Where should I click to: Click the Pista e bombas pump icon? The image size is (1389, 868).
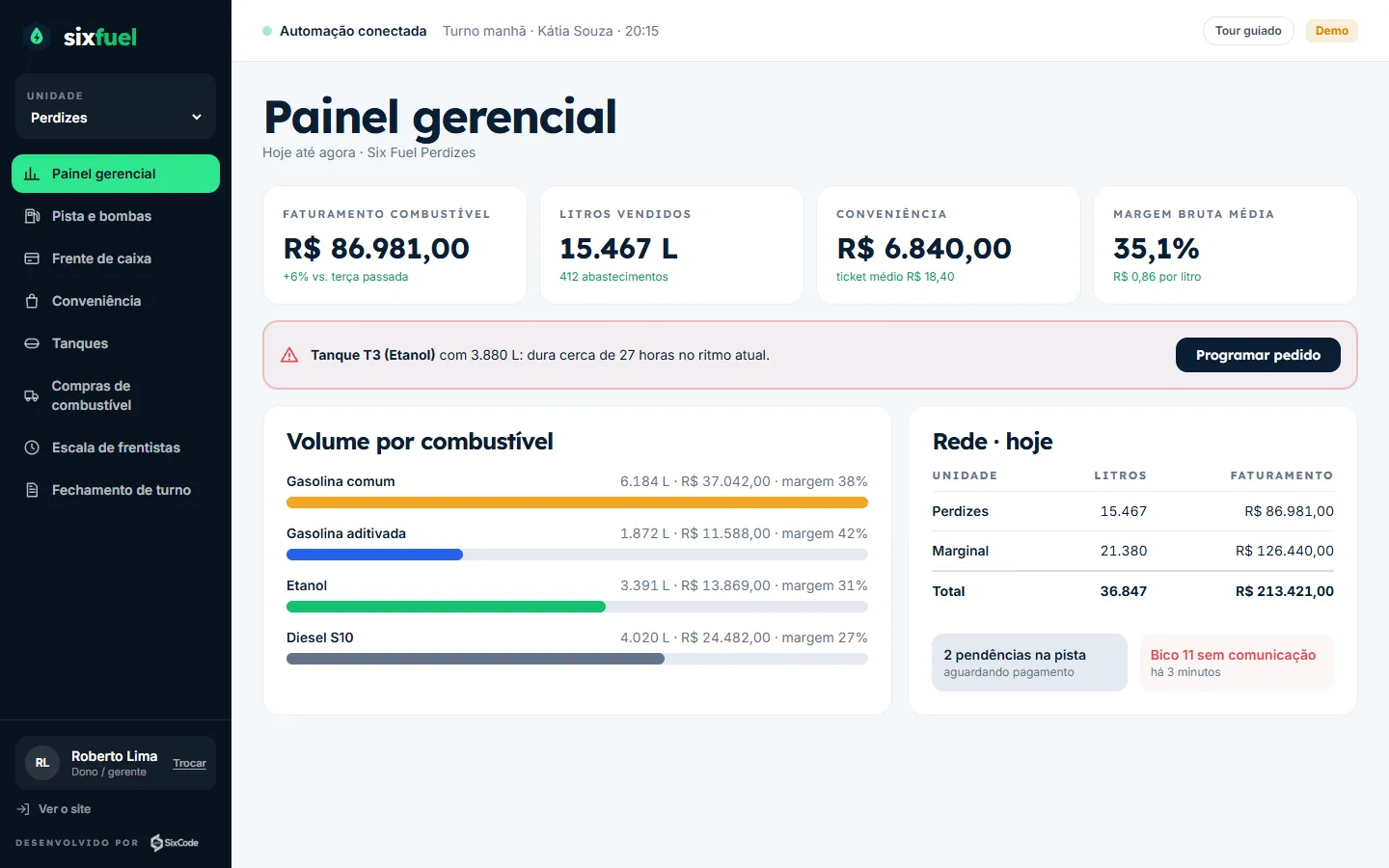(x=32, y=216)
